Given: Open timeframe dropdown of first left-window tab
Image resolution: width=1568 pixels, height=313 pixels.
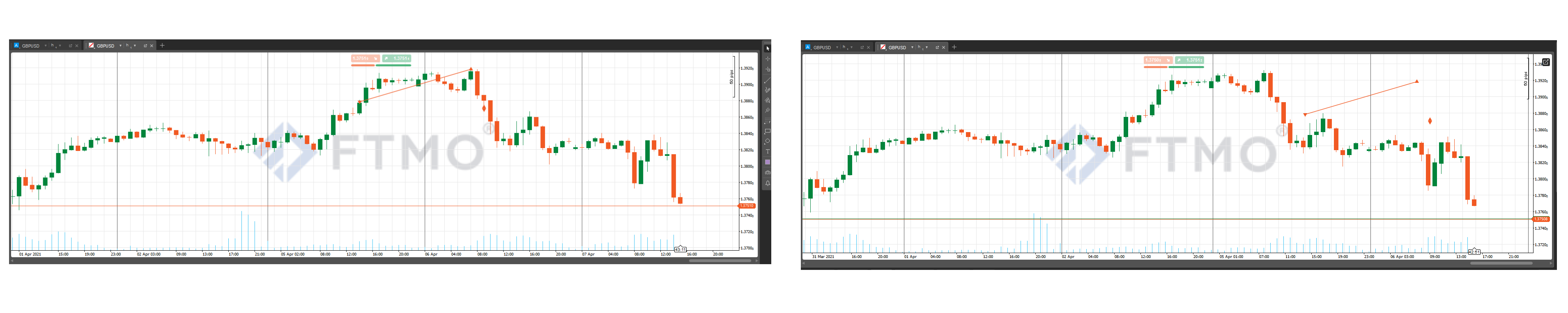Looking at the screenshot, I should pyautogui.click(x=60, y=46).
